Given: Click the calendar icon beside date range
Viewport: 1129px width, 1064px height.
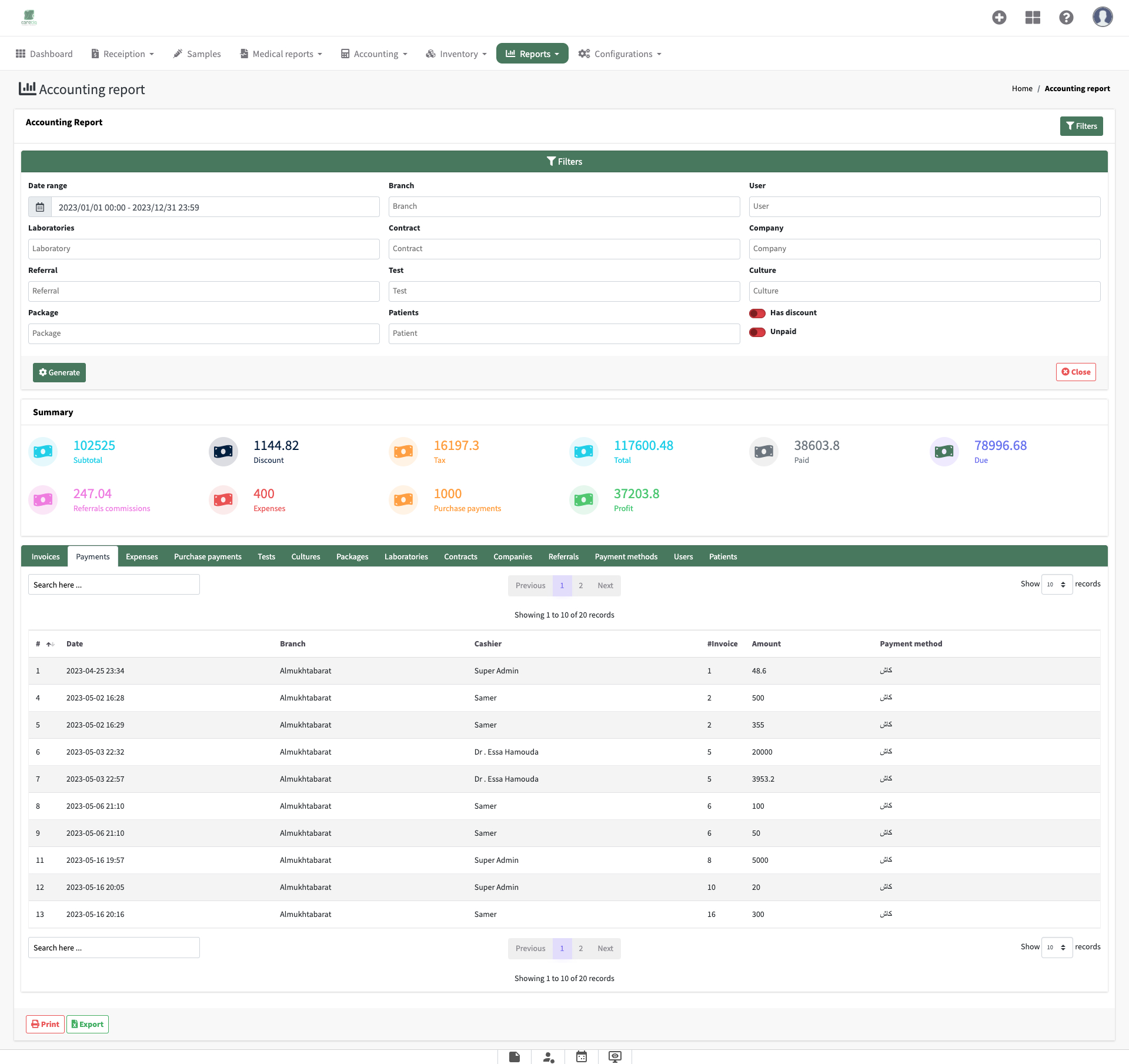Looking at the screenshot, I should 40,207.
